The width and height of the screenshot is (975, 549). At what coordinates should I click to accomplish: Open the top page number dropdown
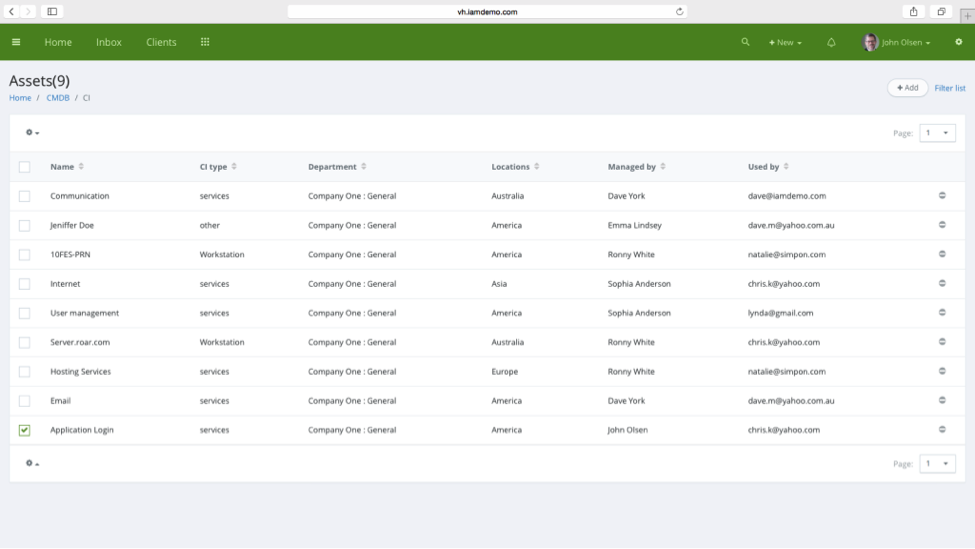click(937, 133)
